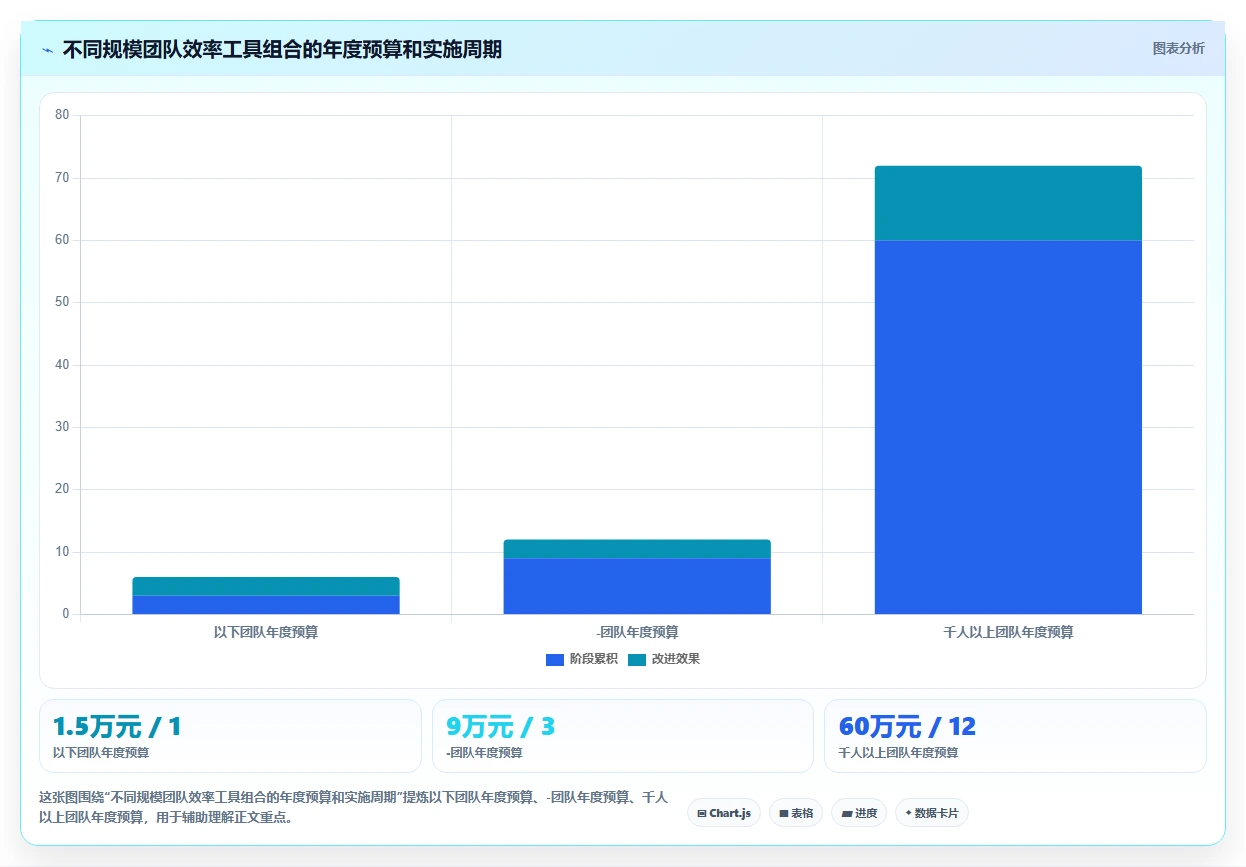The image size is (1246, 867).
Task: Click the x-axis label 以下团队年度预算
Action: tap(266, 632)
